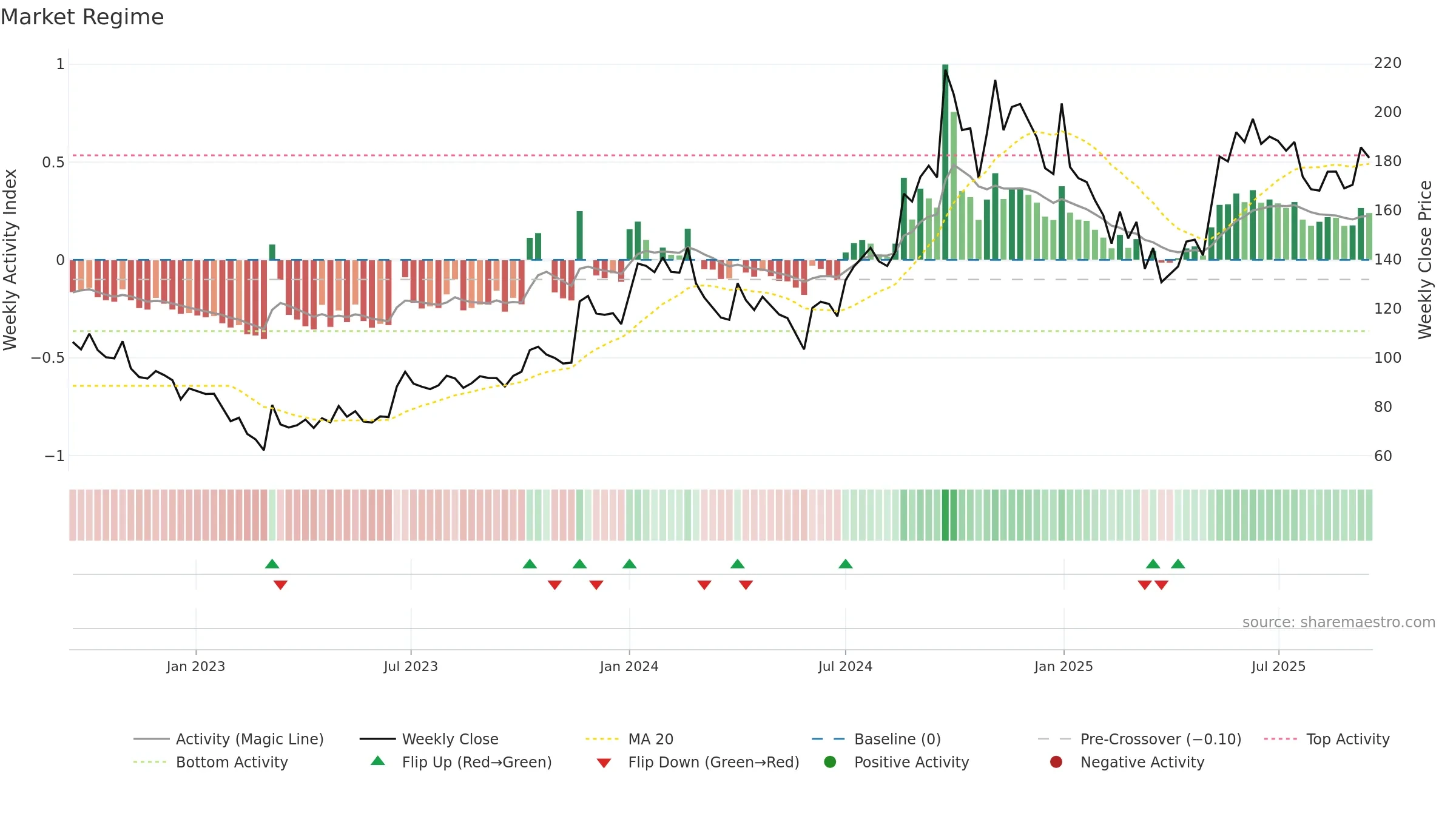Select the earliest green flip-up triangle in 2023
Image resolution: width=1456 pixels, height=819 pixels.
[x=272, y=564]
